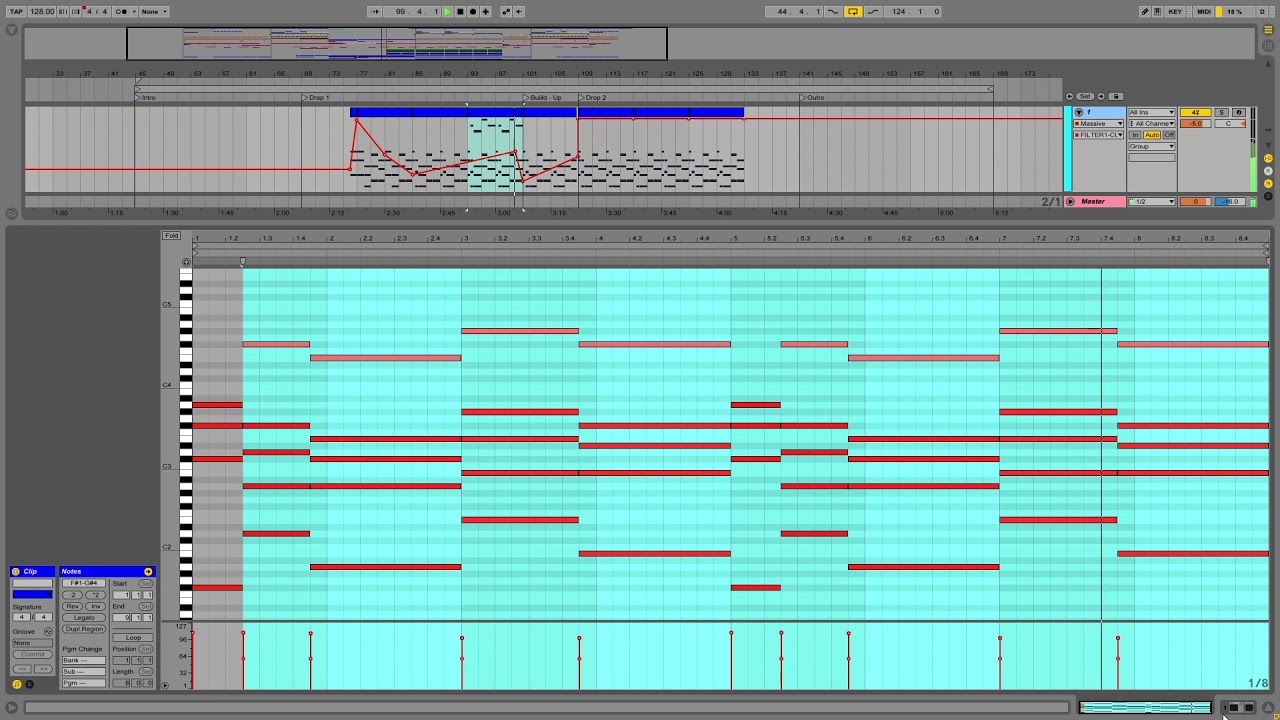
Task: Click the 128.00 tempo field
Action: coord(42,11)
